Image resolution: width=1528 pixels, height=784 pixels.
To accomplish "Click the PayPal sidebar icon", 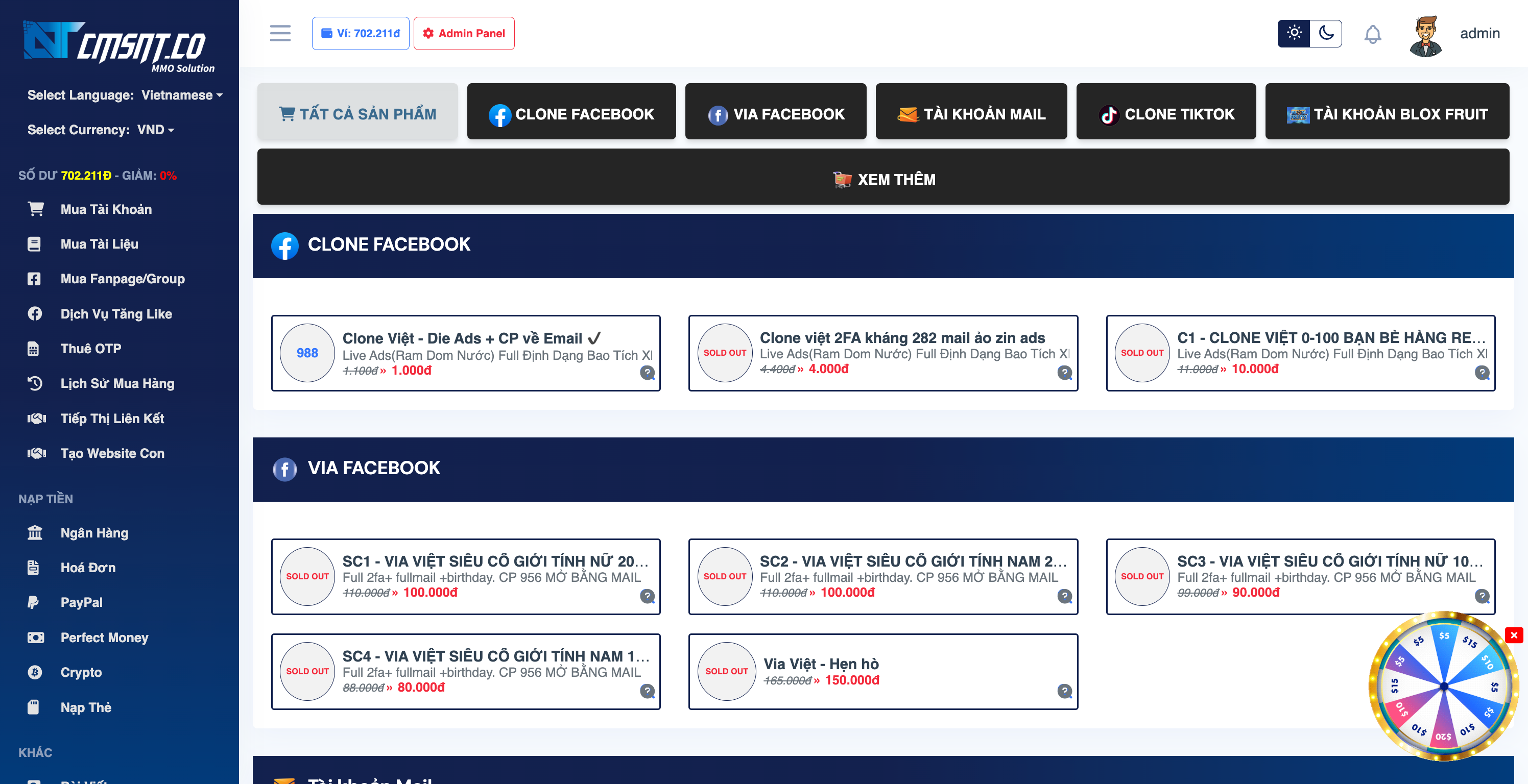I will click(x=33, y=602).
